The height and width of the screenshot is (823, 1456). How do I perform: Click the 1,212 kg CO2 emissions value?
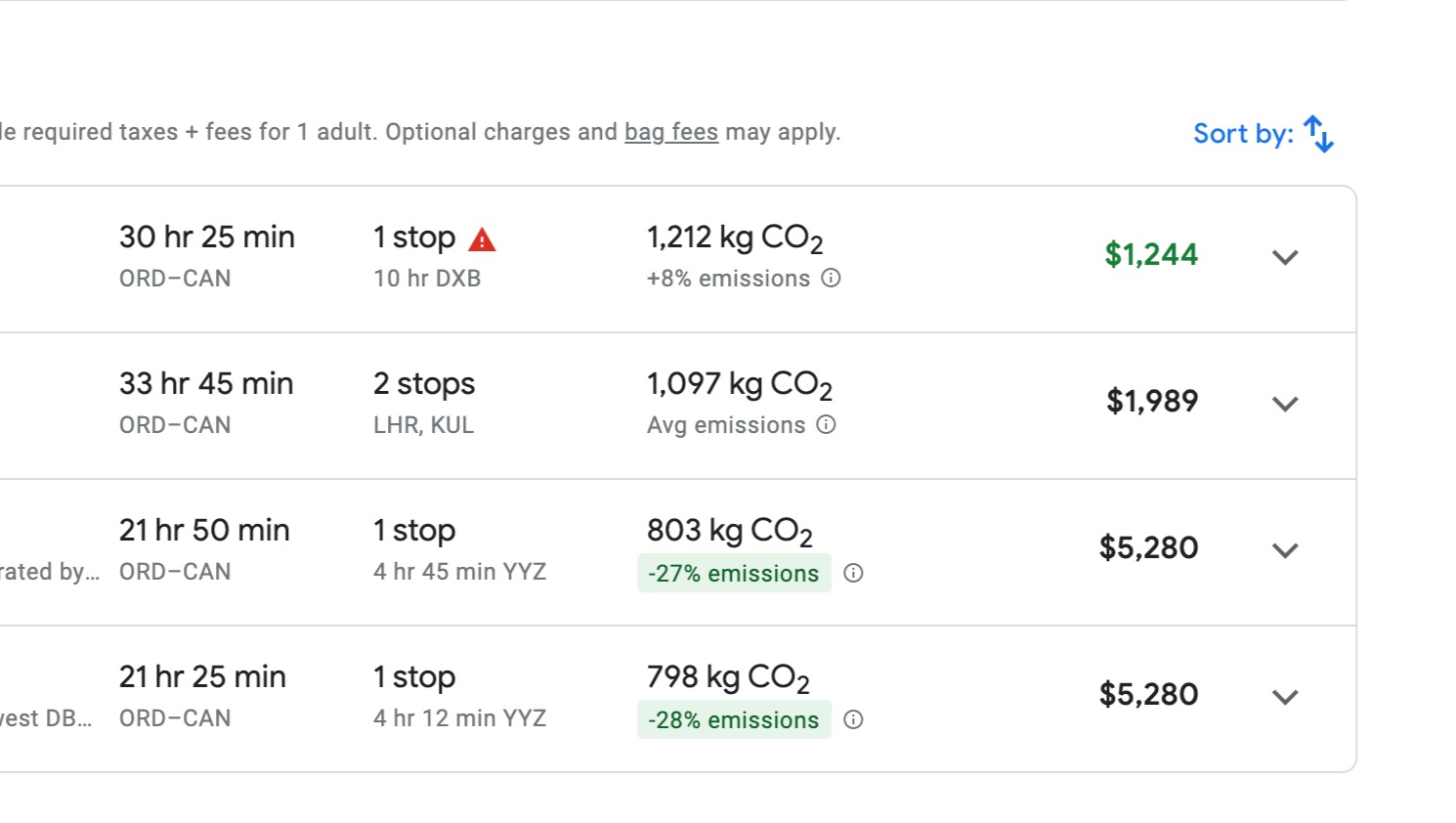tap(735, 238)
